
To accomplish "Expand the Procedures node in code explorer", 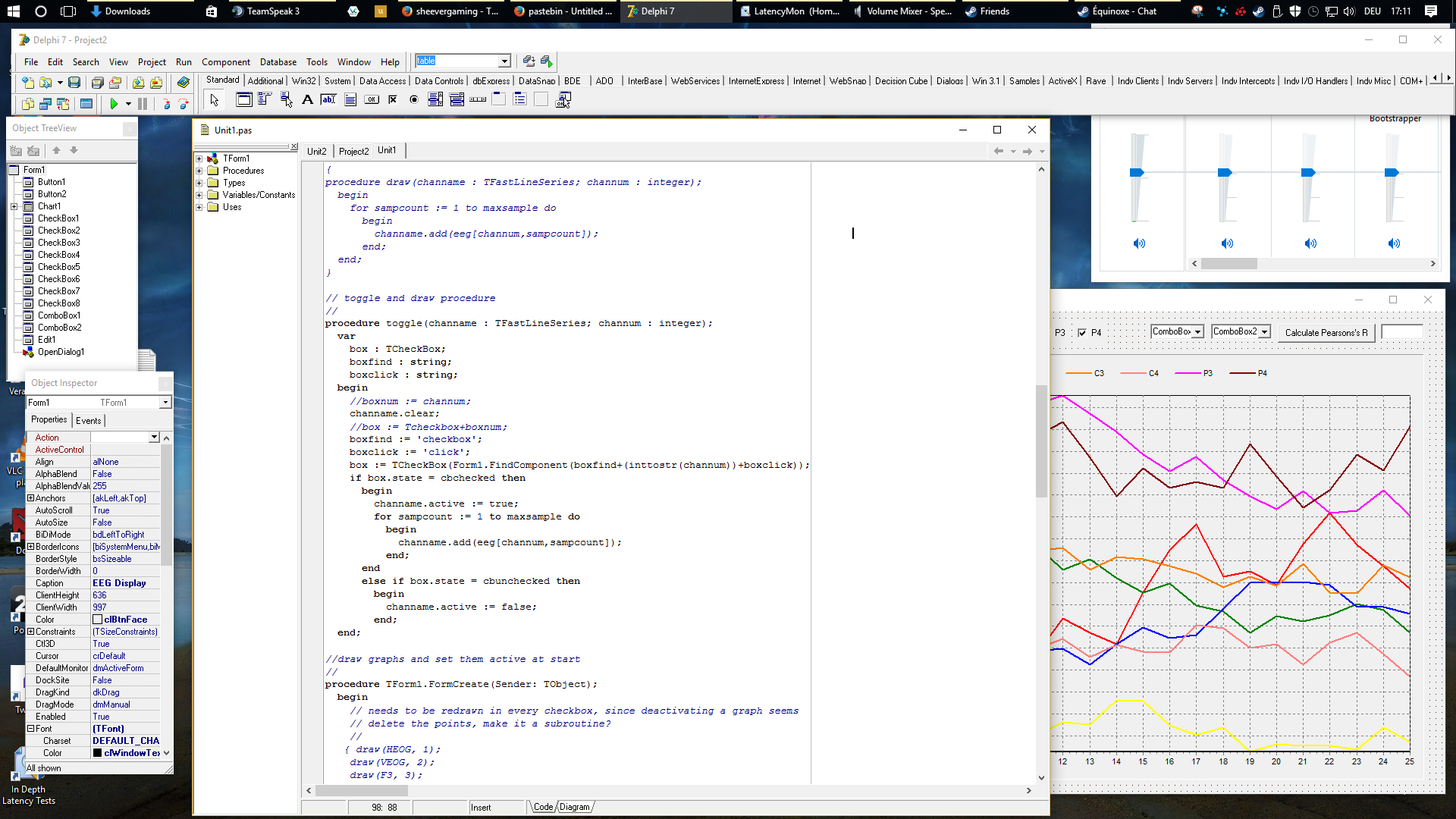I will click(199, 171).
